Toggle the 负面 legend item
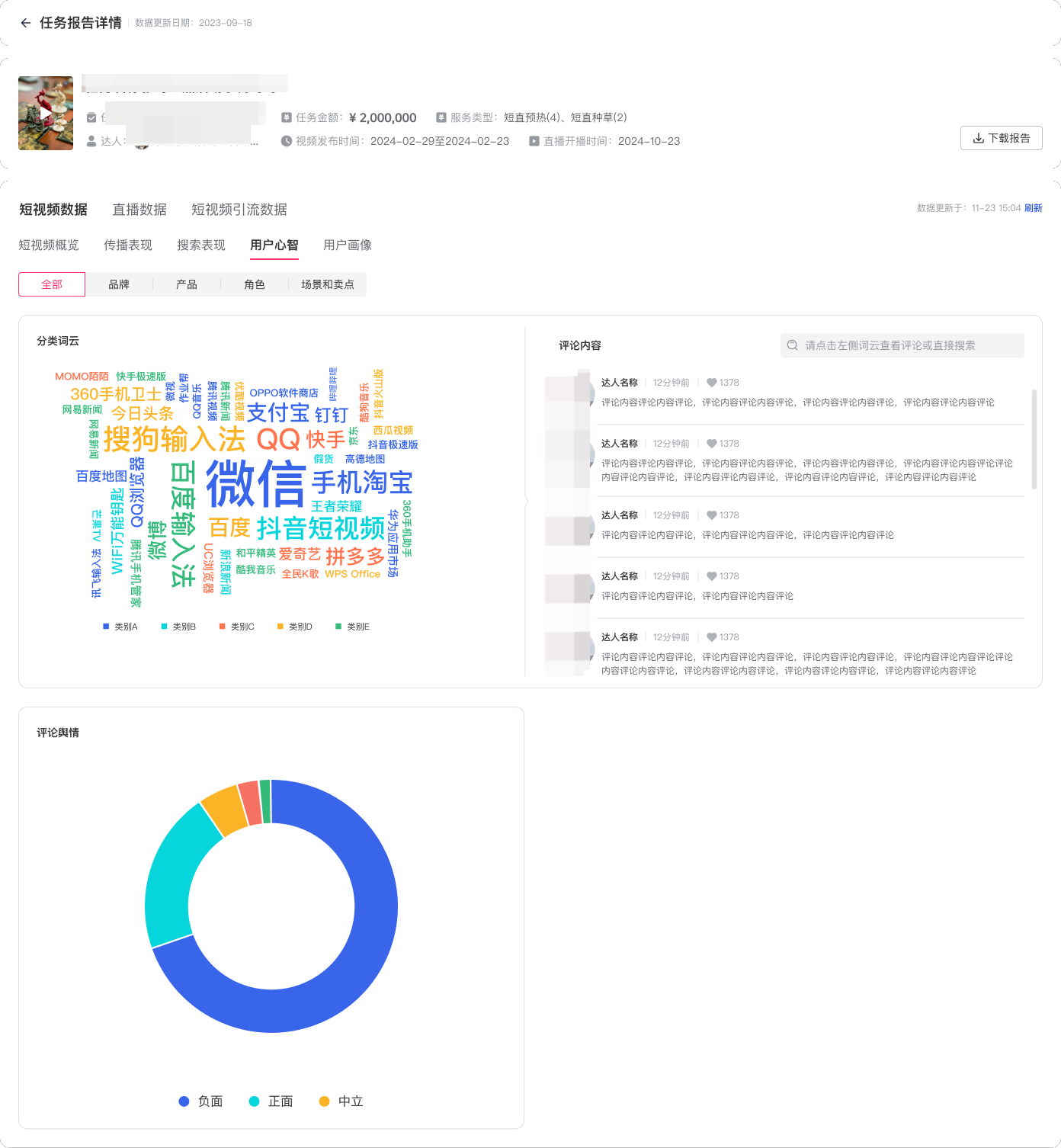The height and width of the screenshot is (1148, 1061). tap(201, 1102)
